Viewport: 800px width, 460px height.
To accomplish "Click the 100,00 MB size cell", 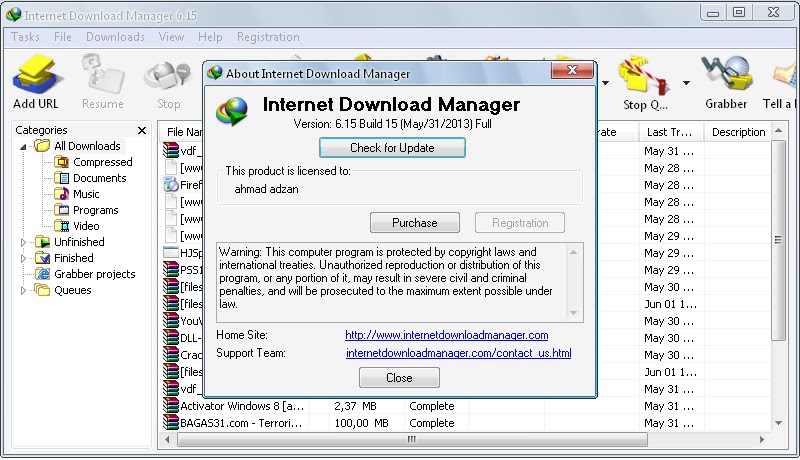I will pos(361,423).
